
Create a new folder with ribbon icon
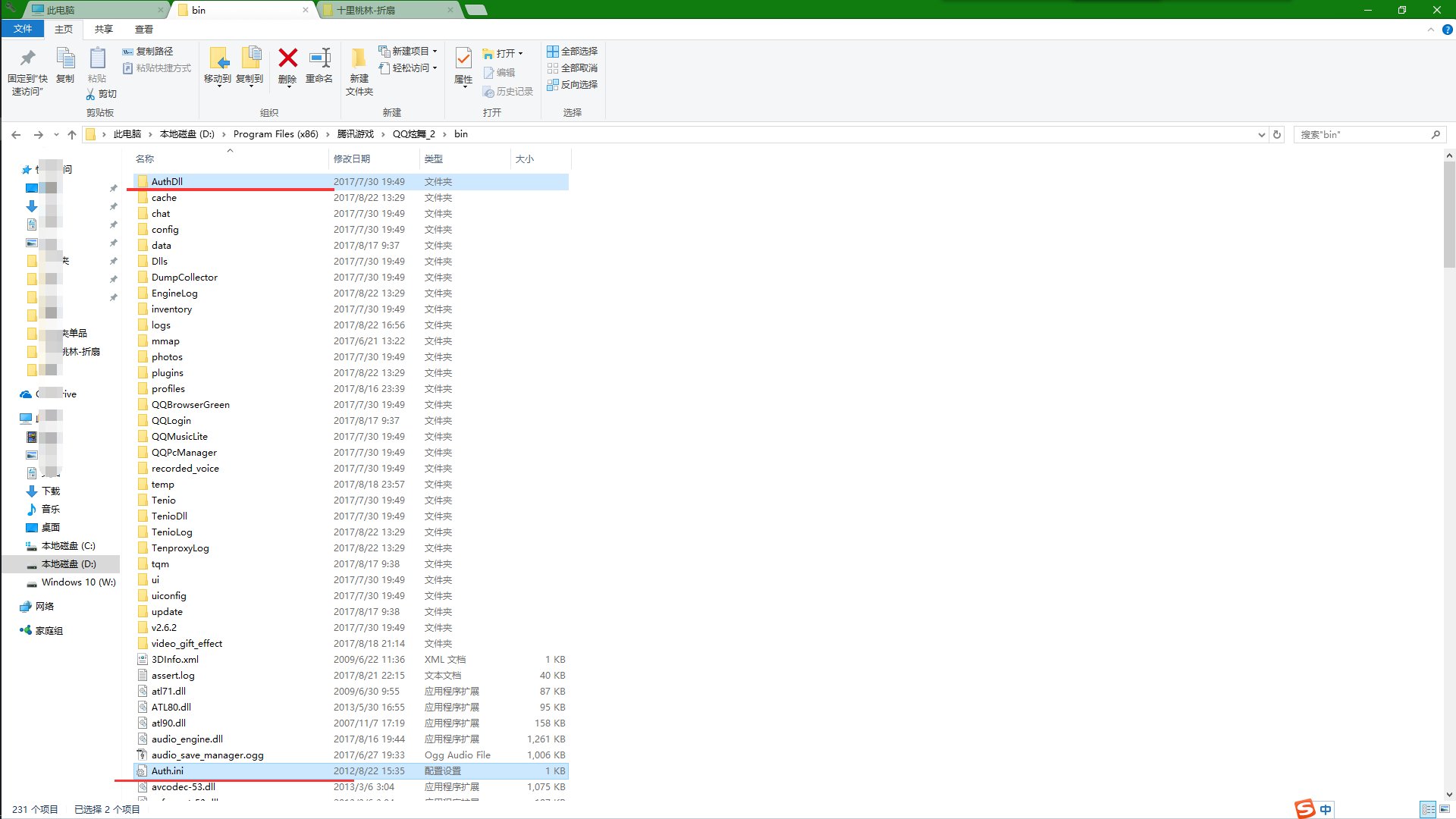point(359,58)
